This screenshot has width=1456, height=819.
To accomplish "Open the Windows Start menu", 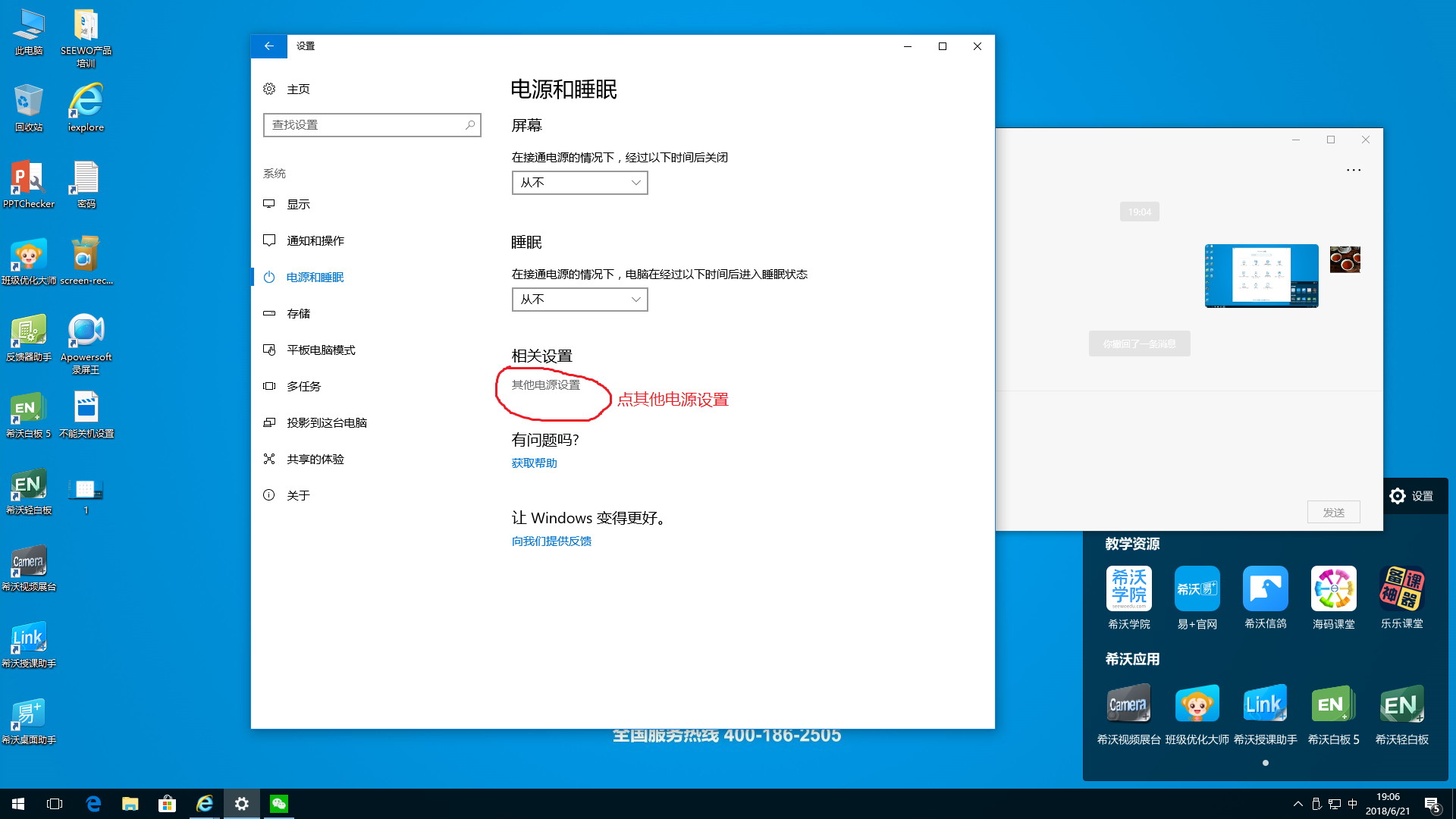I will pyautogui.click(x=18, y=804).
